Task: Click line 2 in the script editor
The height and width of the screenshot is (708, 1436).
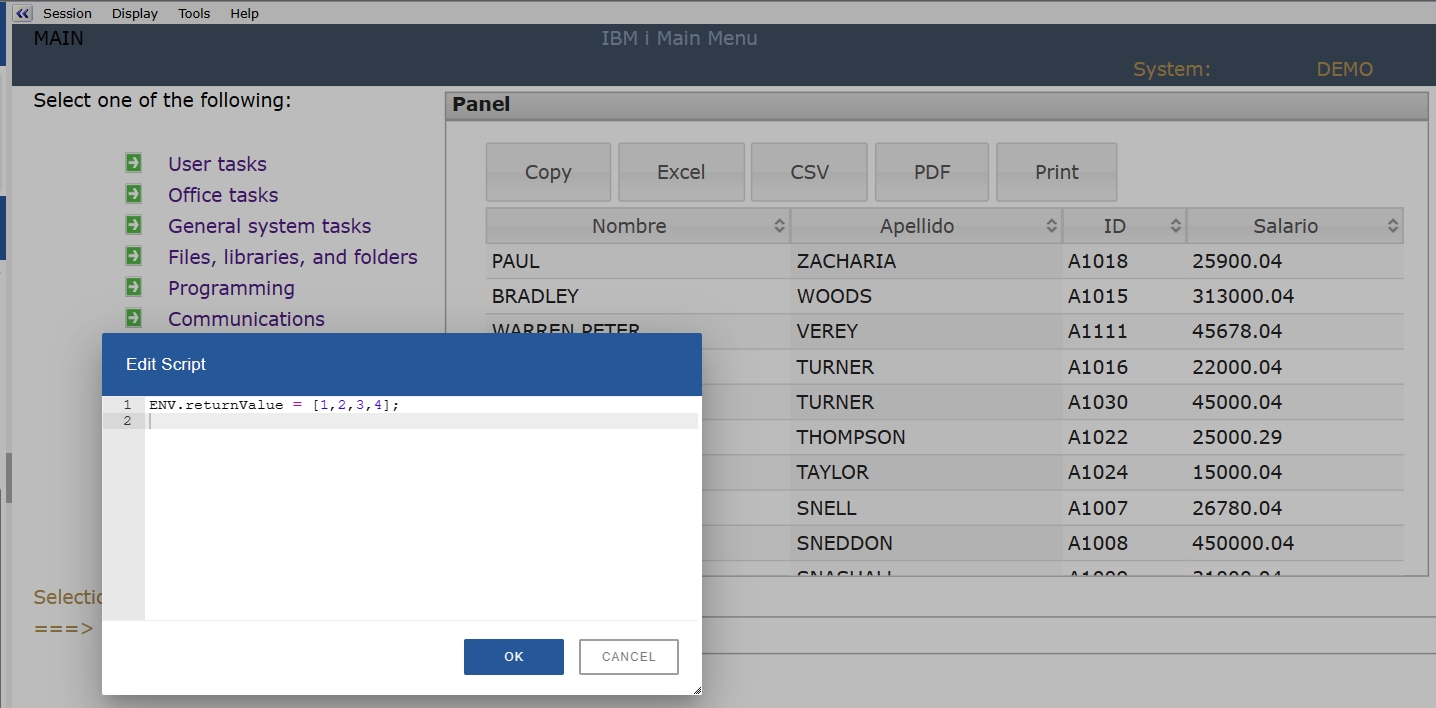Action: point(420,421)
